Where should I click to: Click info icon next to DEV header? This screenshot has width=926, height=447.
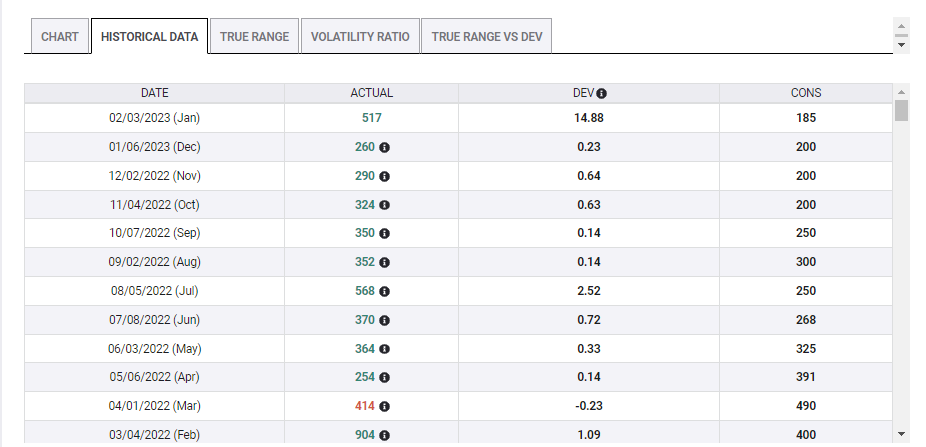coord(602,93)
